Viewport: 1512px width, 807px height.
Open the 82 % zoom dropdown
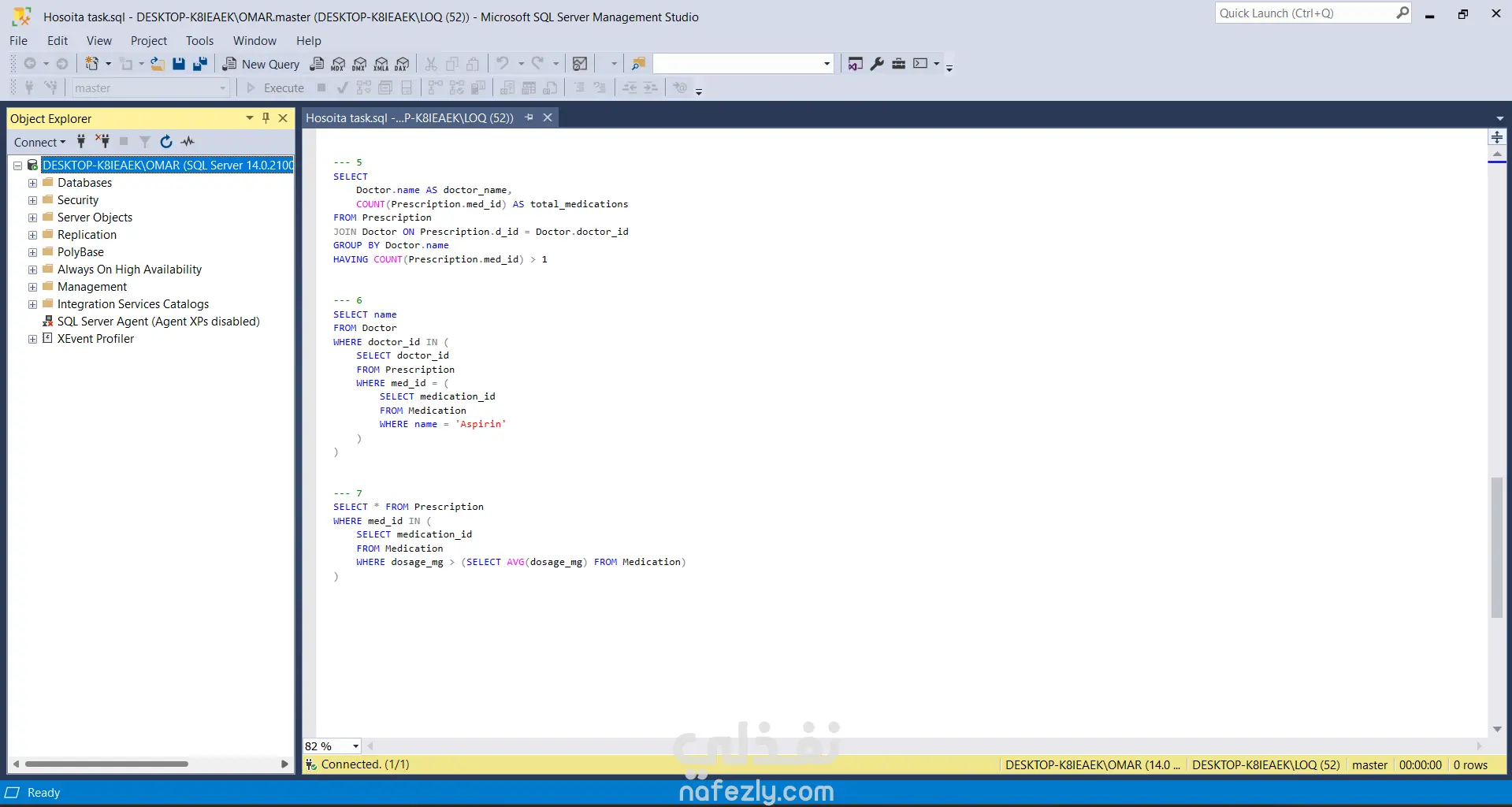(355, 746)
